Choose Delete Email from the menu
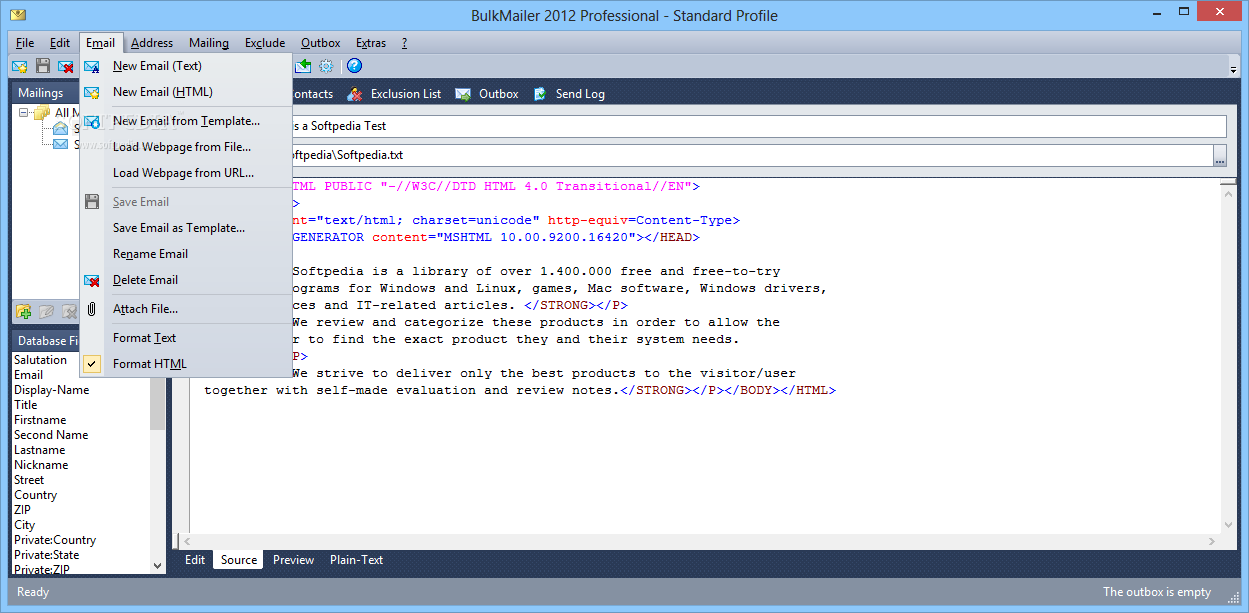Image resolution: width=1249 pixels, height=613 pixels. point(186,280)
